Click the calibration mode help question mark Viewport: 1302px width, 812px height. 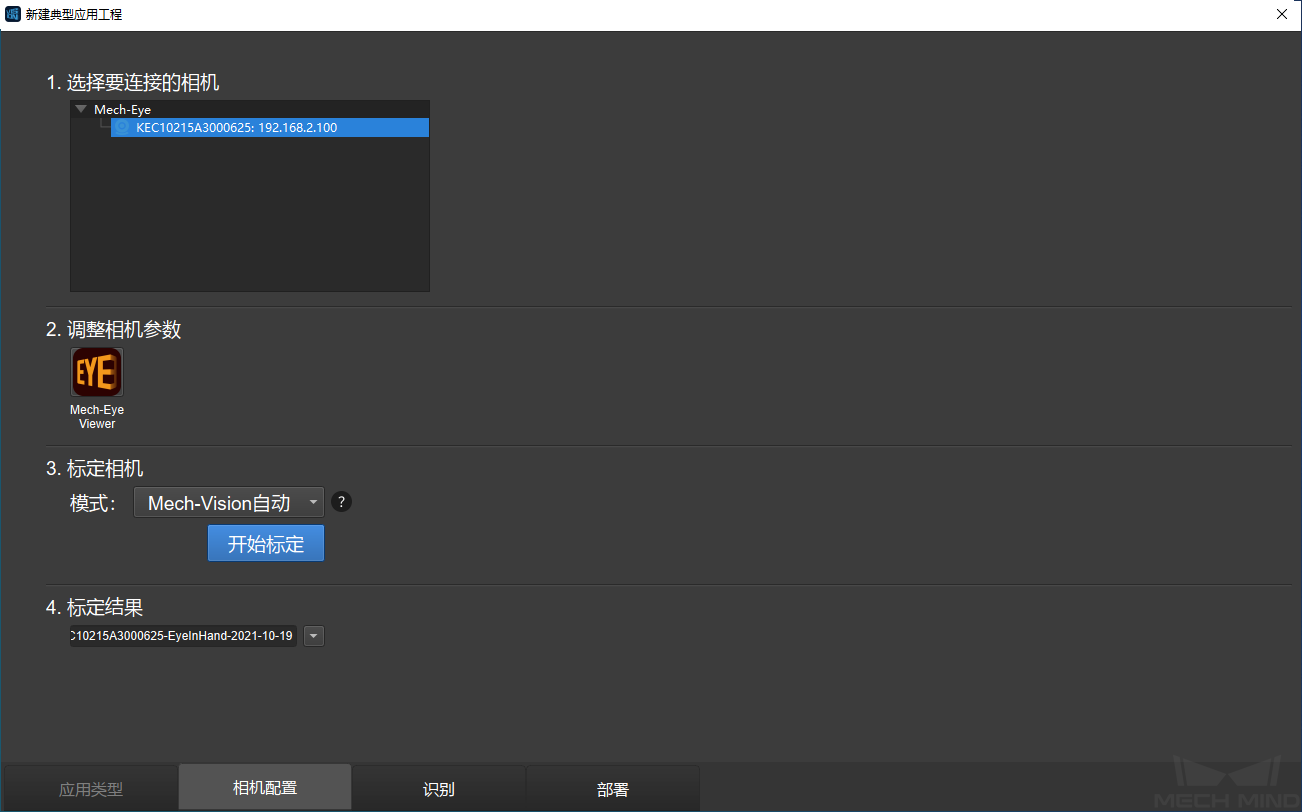(x=341, y=502)
